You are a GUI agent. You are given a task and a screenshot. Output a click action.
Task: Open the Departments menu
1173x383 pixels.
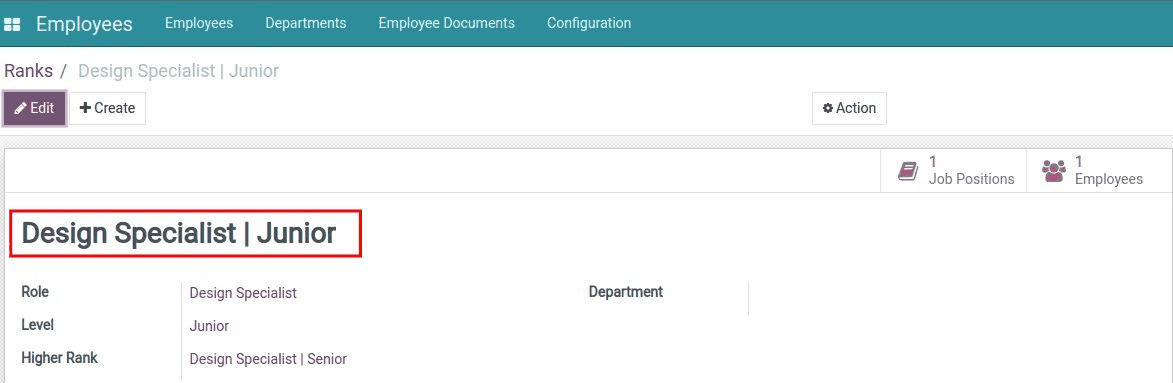coord(306,23)
